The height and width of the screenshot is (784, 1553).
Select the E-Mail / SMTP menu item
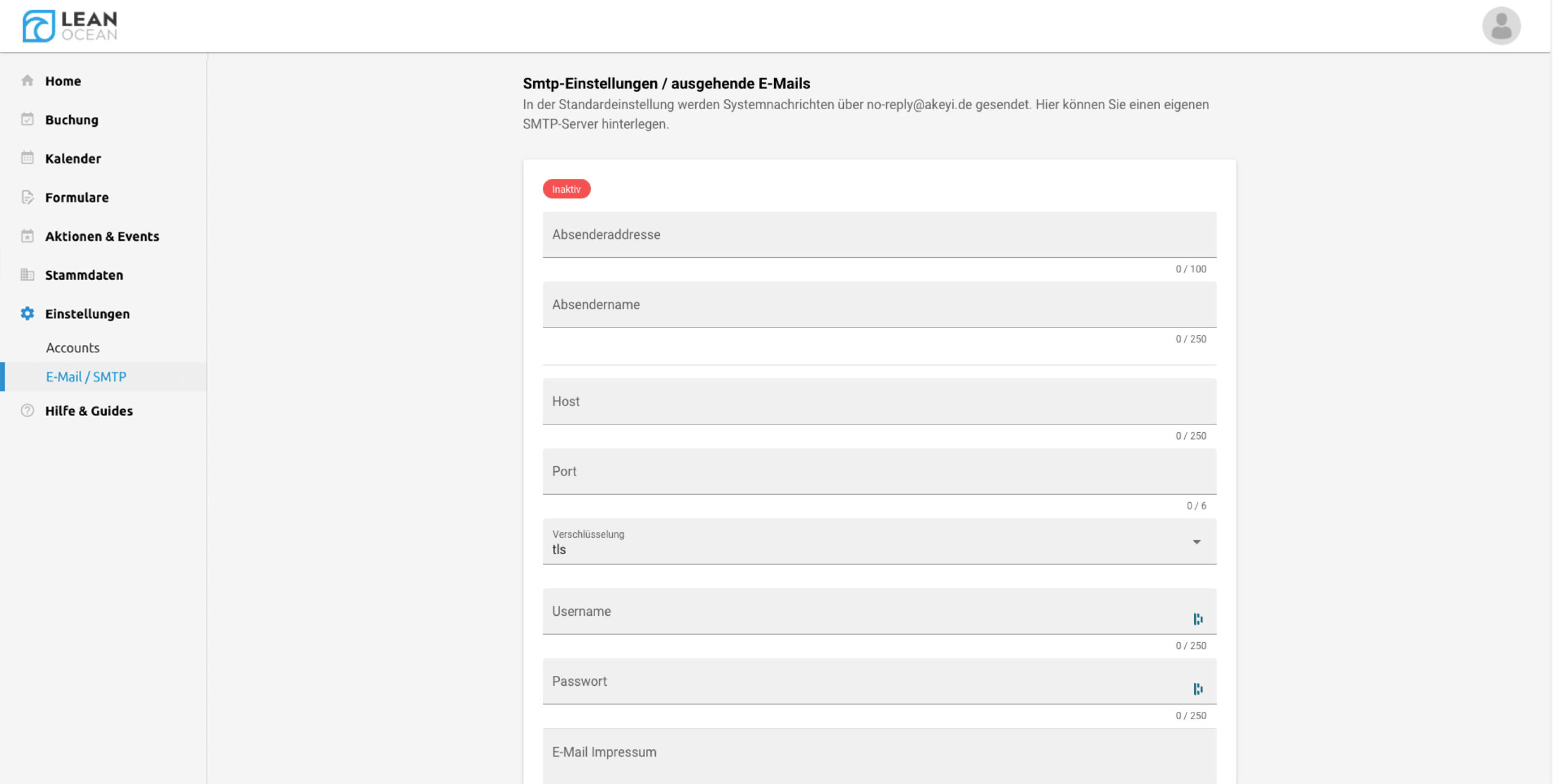86,377
